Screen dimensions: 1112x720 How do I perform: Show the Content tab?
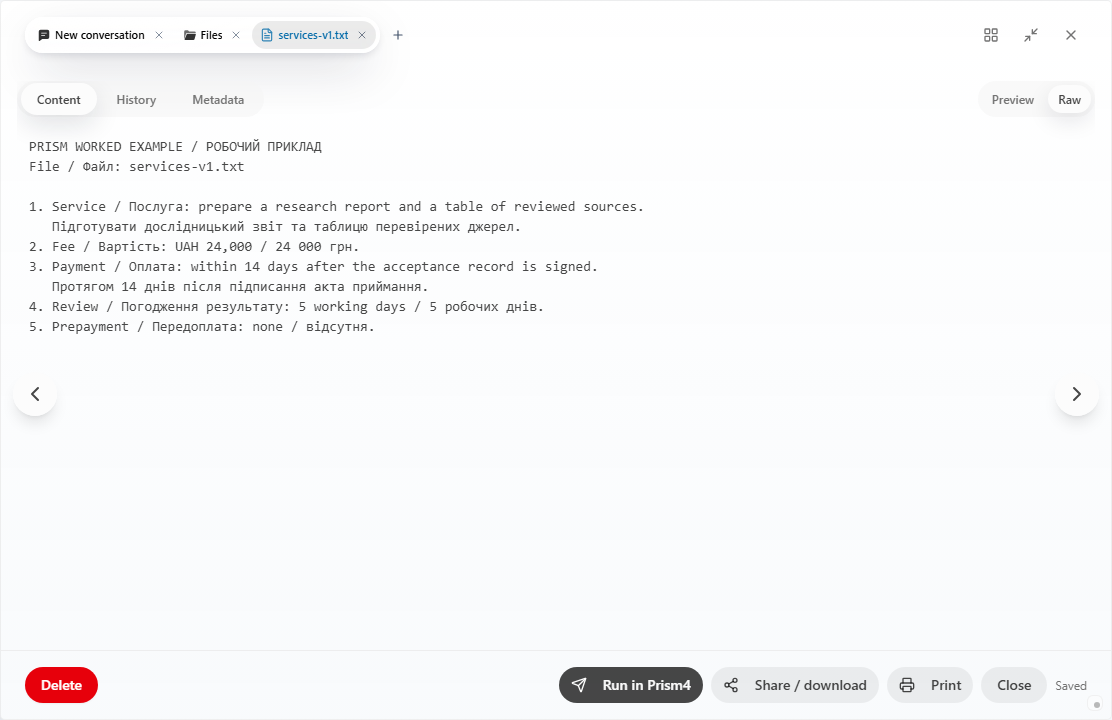coord(59,100)
